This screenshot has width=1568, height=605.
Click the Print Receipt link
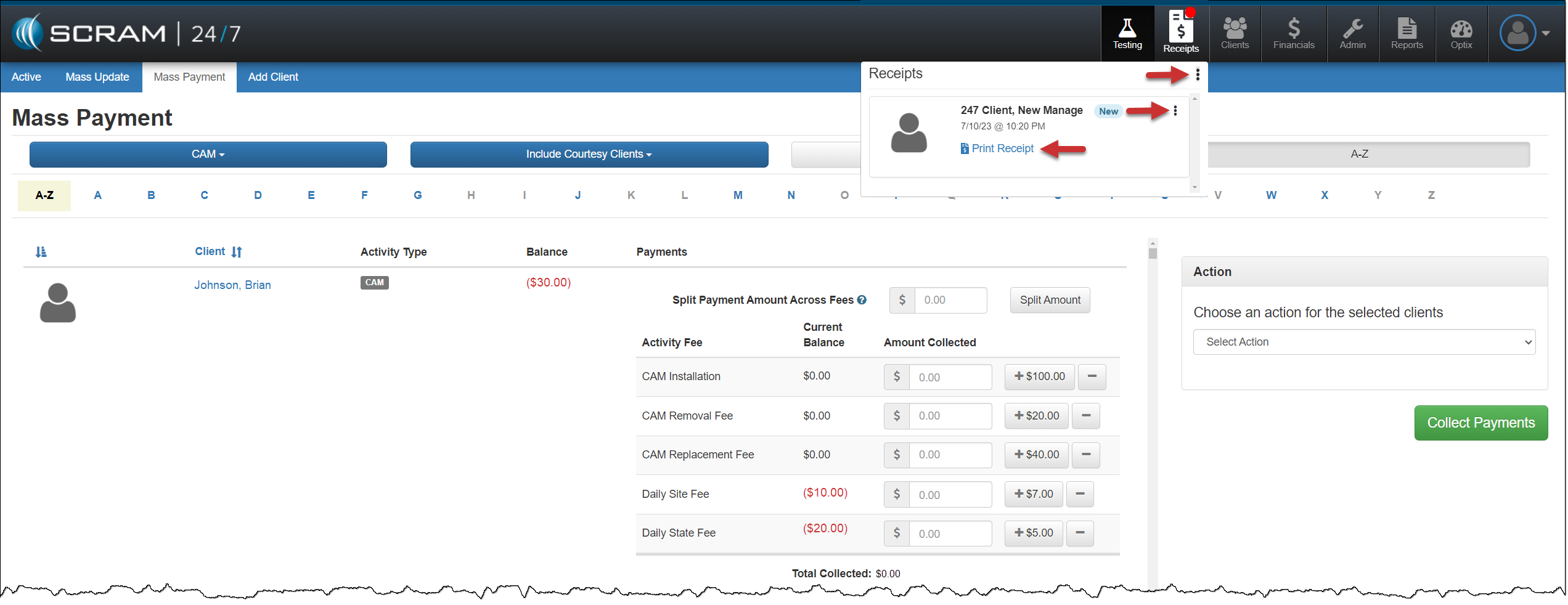[1002, 148]
